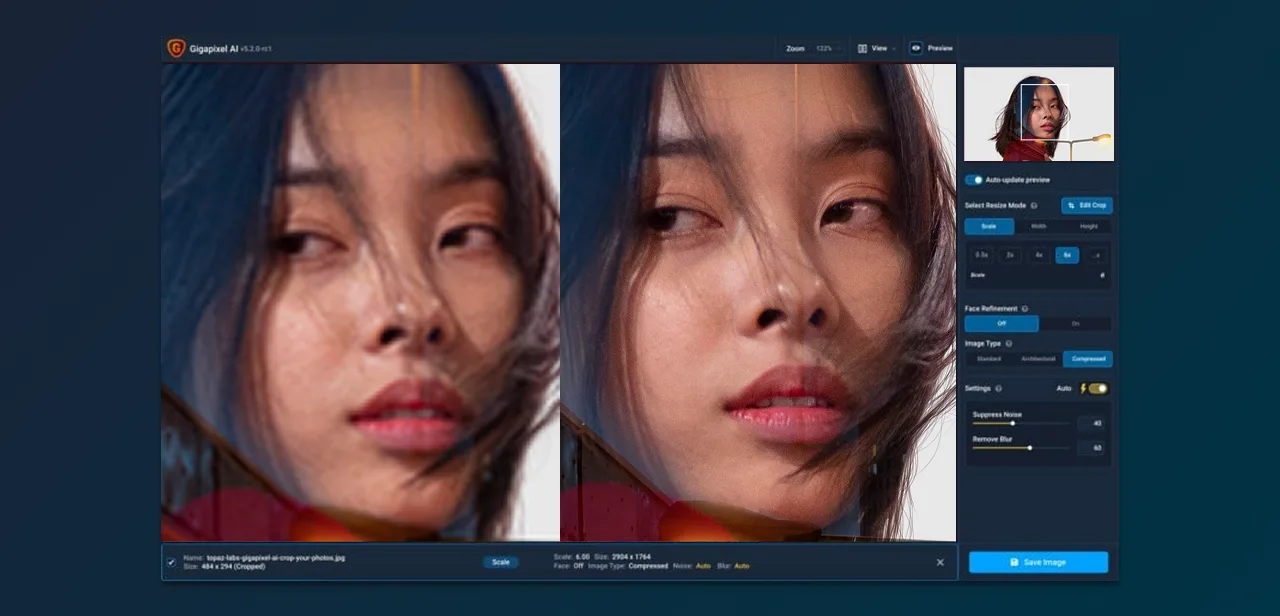
Task: Click the original preview pane
Action: [x=360, y=302]
